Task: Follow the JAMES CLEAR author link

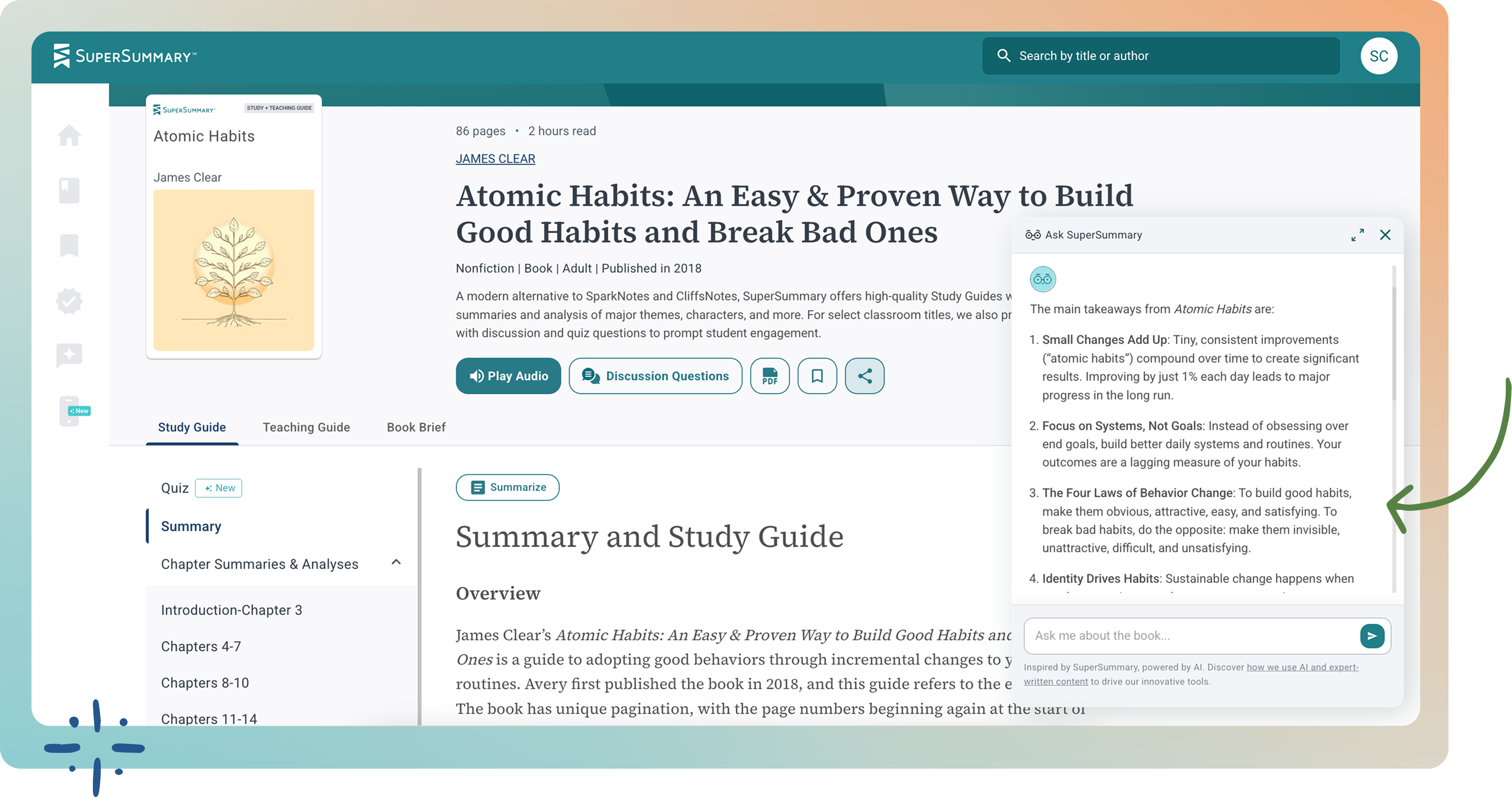Action: [495, 159]
